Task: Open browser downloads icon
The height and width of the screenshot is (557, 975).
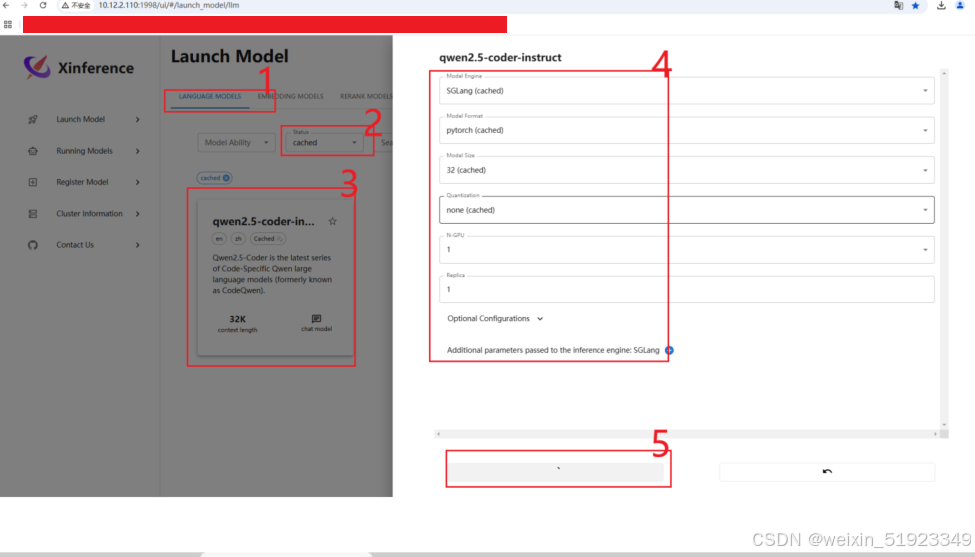Action: point(941,6)
